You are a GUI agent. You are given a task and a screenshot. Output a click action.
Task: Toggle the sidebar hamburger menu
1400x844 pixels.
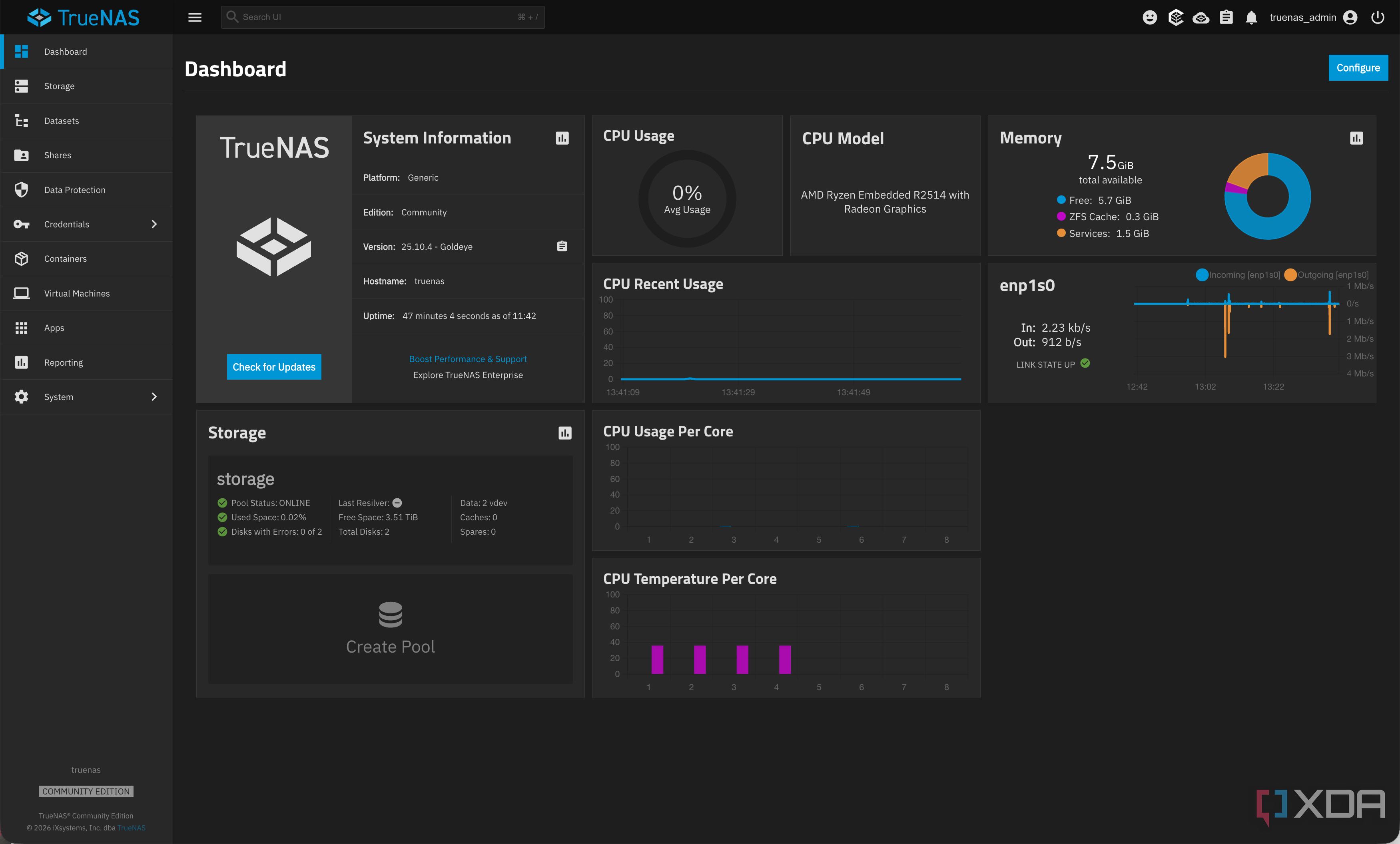point(195,17)
